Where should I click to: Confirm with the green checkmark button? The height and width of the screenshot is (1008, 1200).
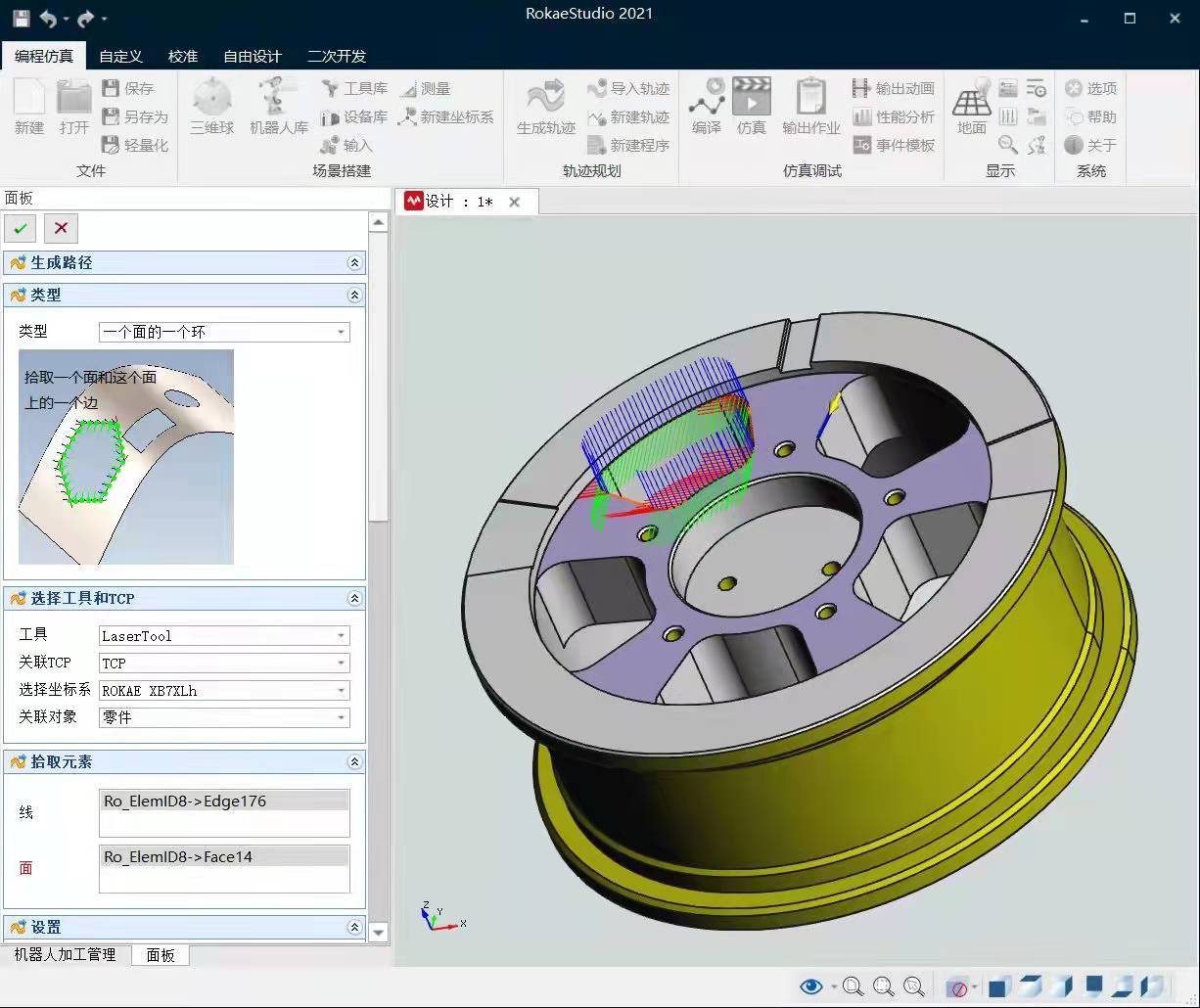coord(20,228)
